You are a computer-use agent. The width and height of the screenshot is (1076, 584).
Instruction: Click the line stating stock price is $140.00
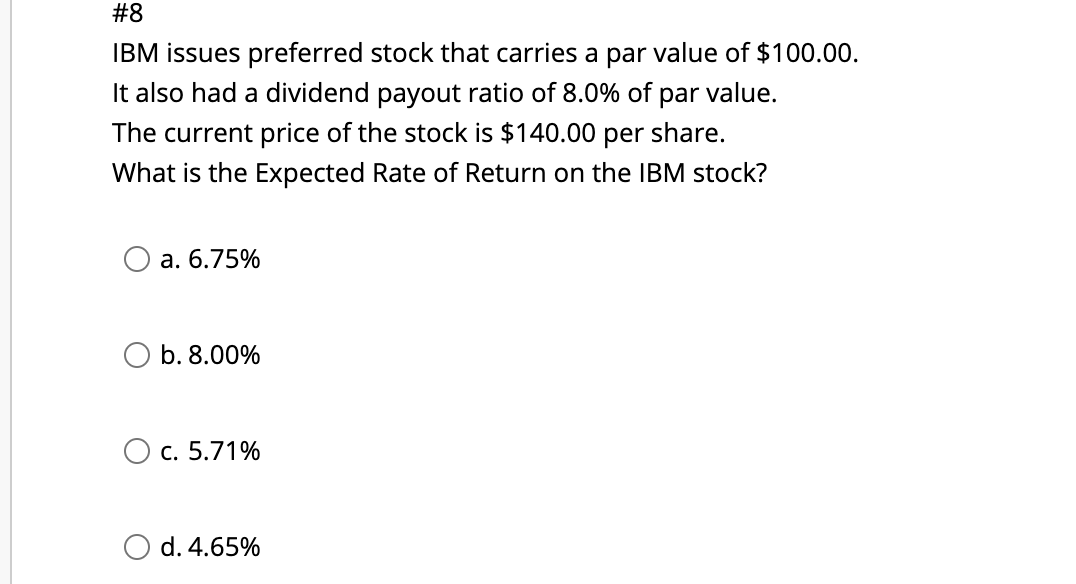tap(417, 133)
